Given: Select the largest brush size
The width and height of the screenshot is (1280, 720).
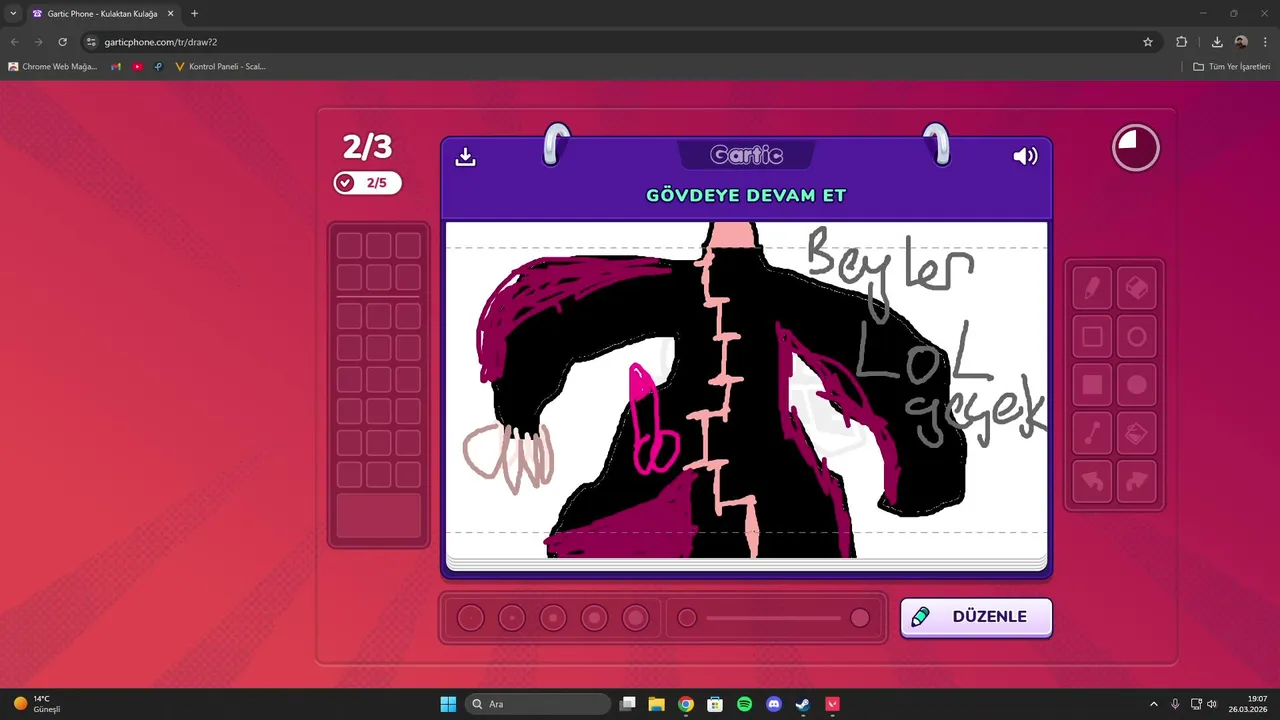Looking at the screenshot, I should (635, 618).
